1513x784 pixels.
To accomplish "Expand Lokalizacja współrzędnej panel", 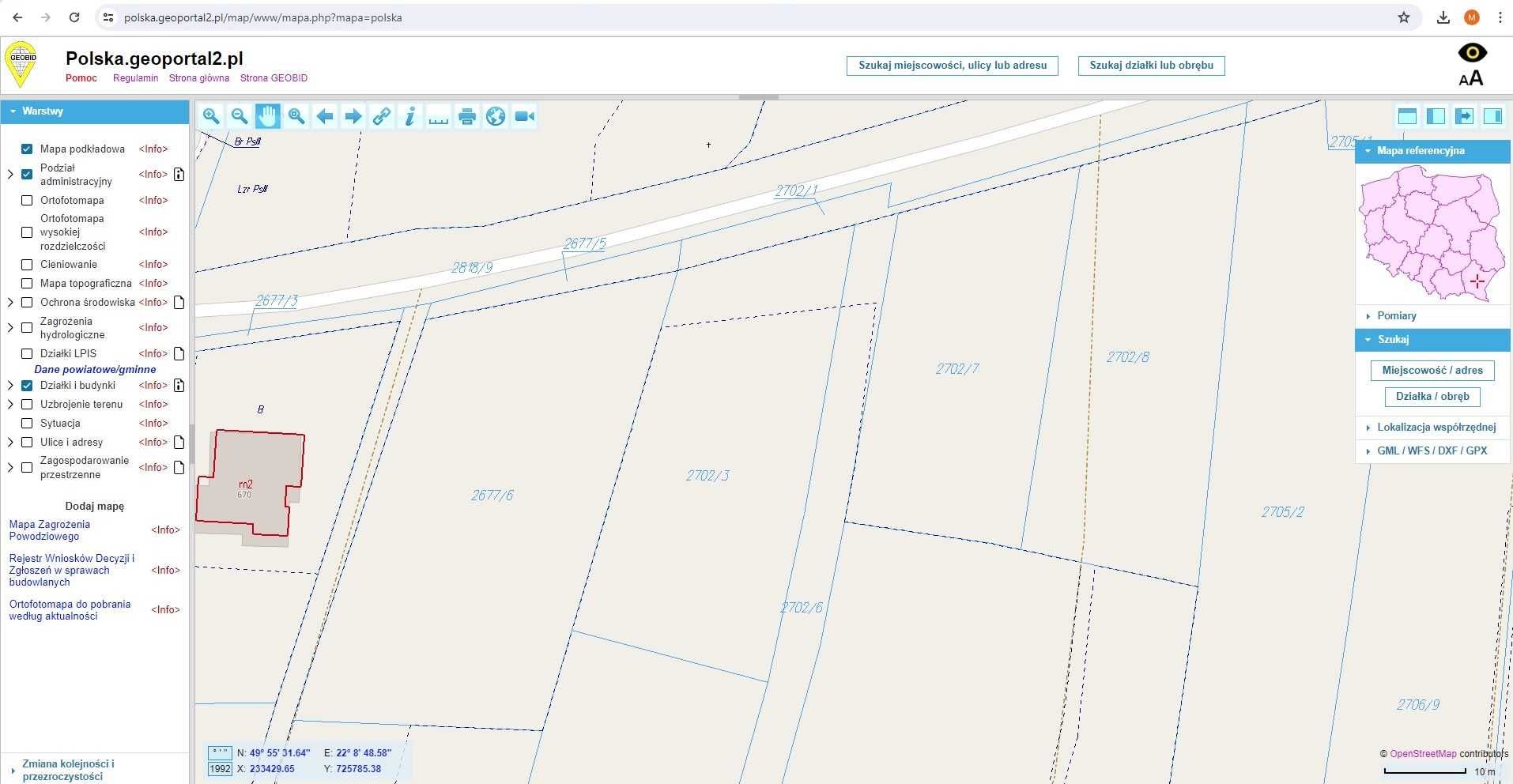I will pyautogui.click(x=1432, y=428).
